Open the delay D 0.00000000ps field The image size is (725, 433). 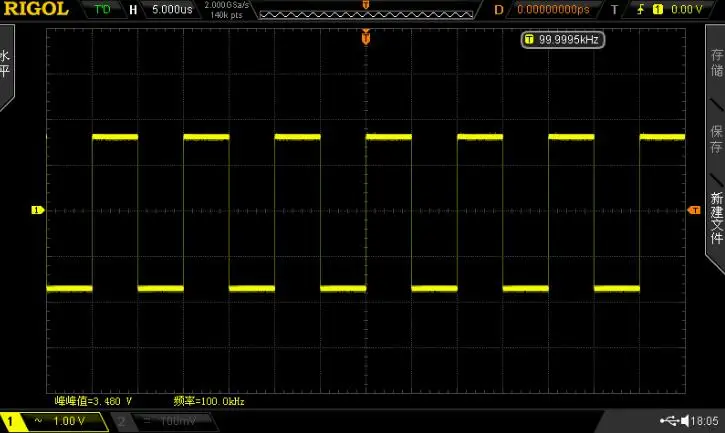click(x=553, y=9)
